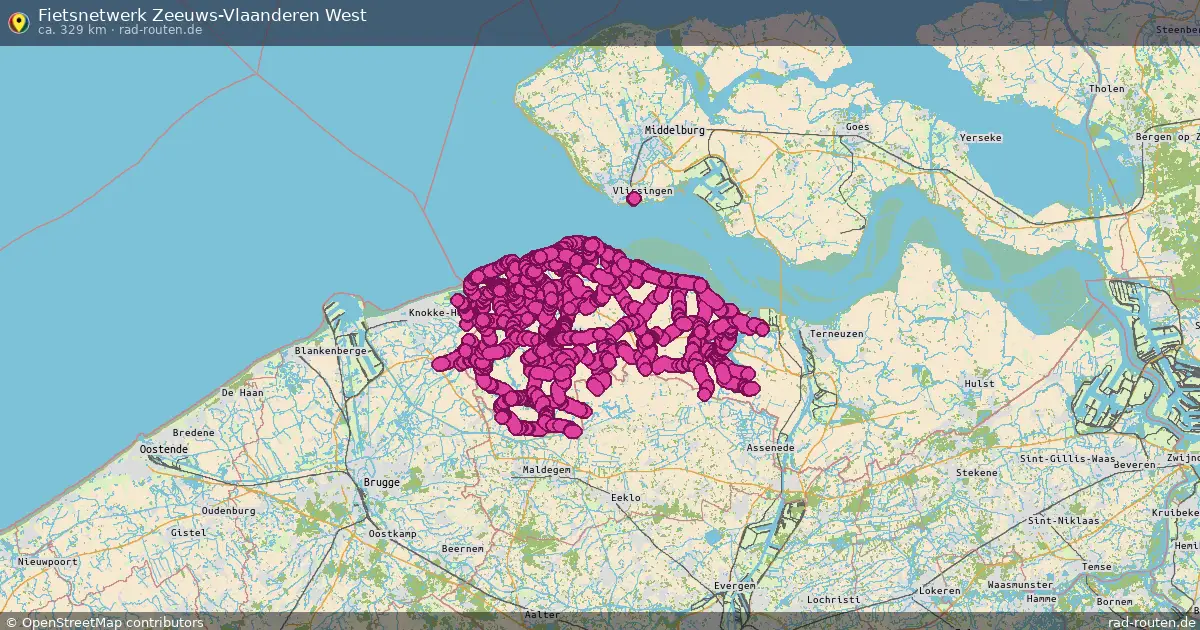The width and height of the screenshot is (1200, 630).
Task: Click the Gistel town label
Action: coord(187,533)
